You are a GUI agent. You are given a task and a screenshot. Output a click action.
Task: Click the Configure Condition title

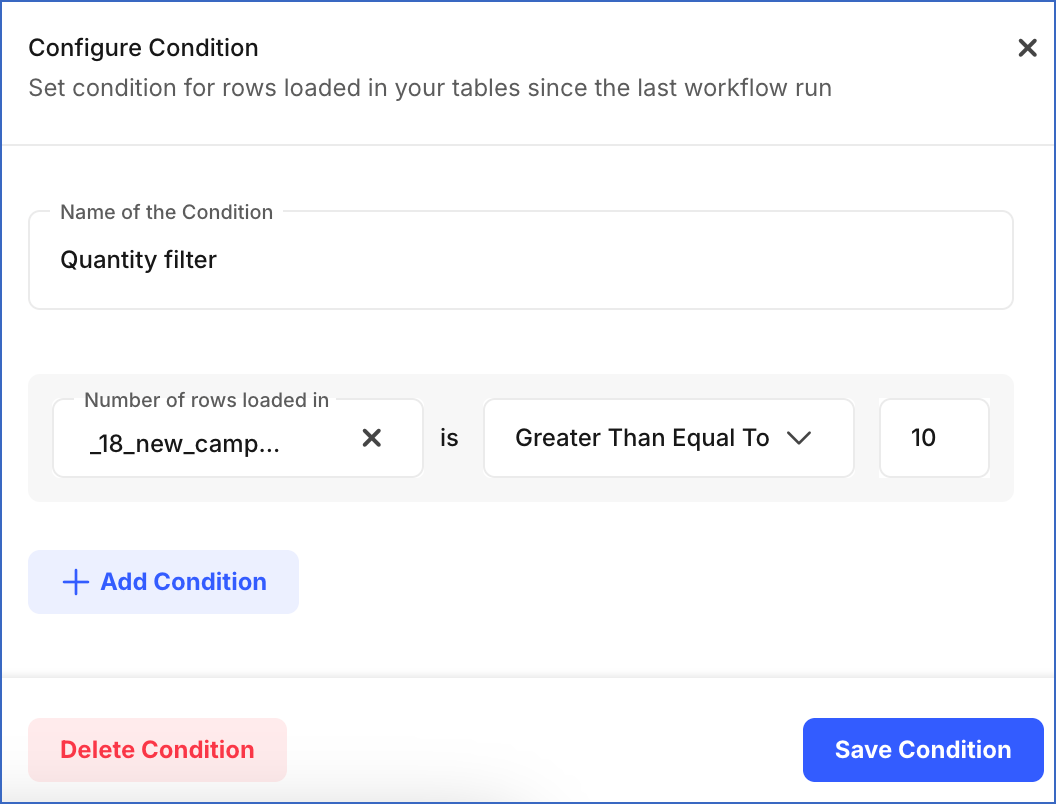pyautogui.click(x=143, y=47)
